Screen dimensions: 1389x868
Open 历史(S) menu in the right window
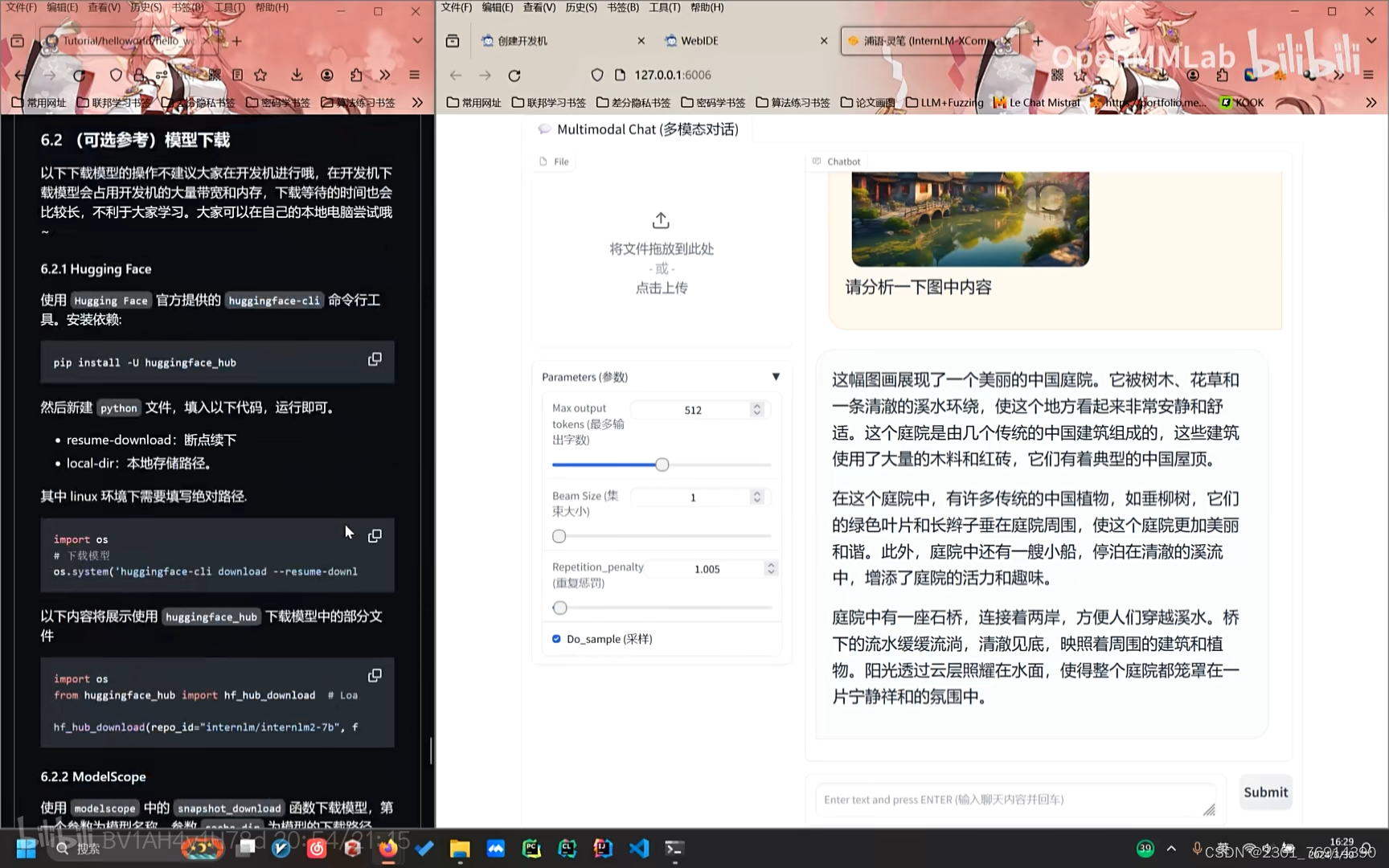(580, 7)
